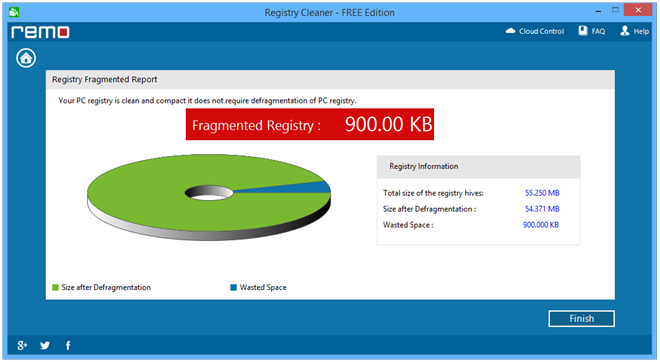Open the Help menu

pyautogui.click(x=634, y=31)
